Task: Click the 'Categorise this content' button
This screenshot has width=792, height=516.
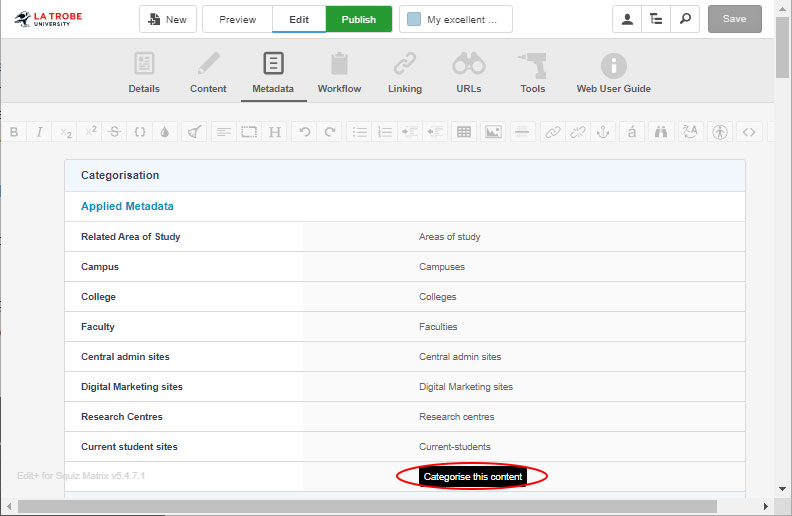Action: pos(473,477)
